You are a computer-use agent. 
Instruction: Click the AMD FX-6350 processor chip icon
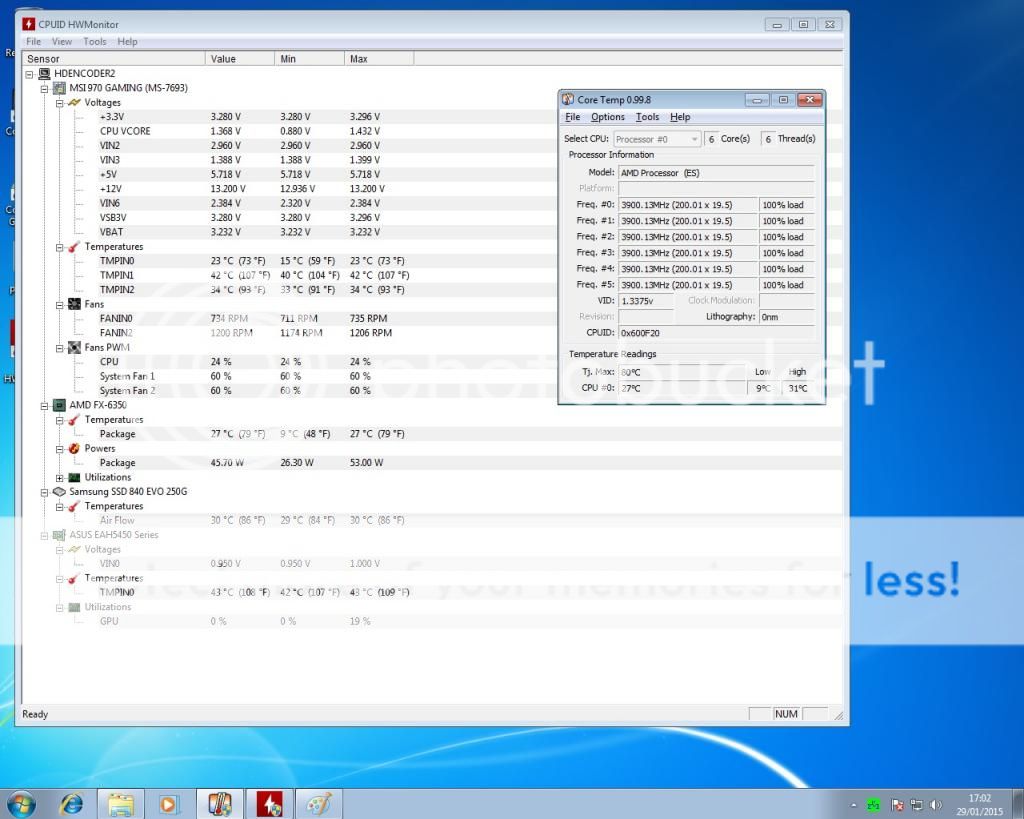pos(59,405)
